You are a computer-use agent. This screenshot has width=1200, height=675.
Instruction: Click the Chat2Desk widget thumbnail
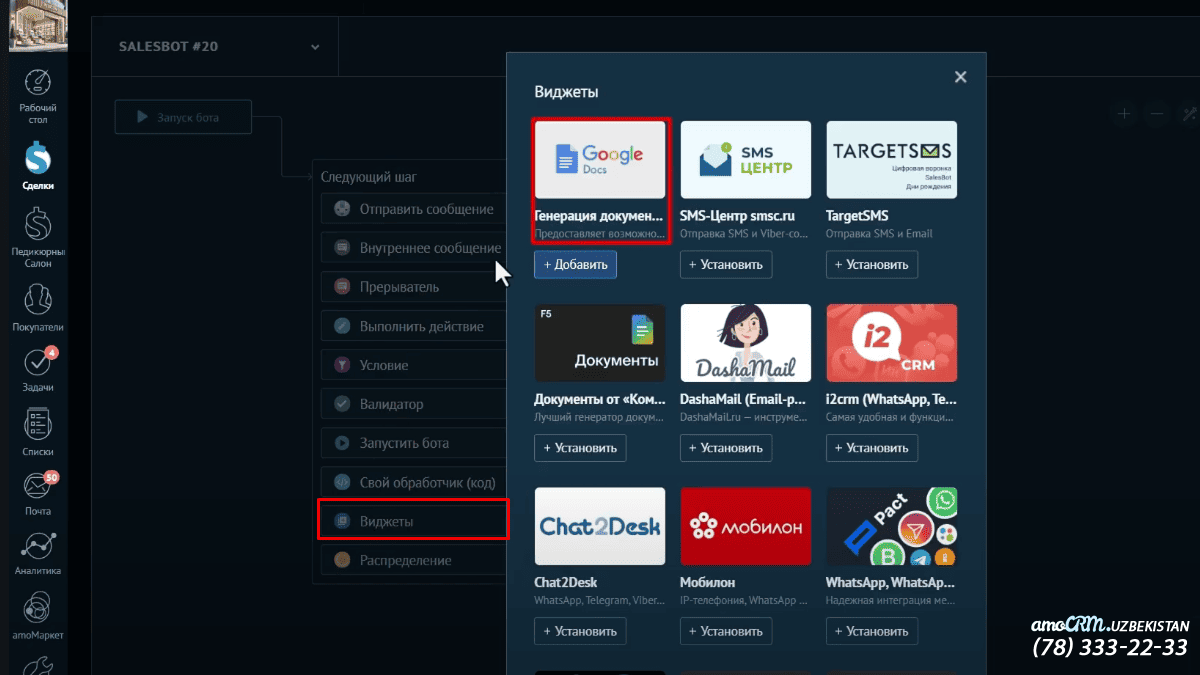pyautogui.click(x=600, y=526)
